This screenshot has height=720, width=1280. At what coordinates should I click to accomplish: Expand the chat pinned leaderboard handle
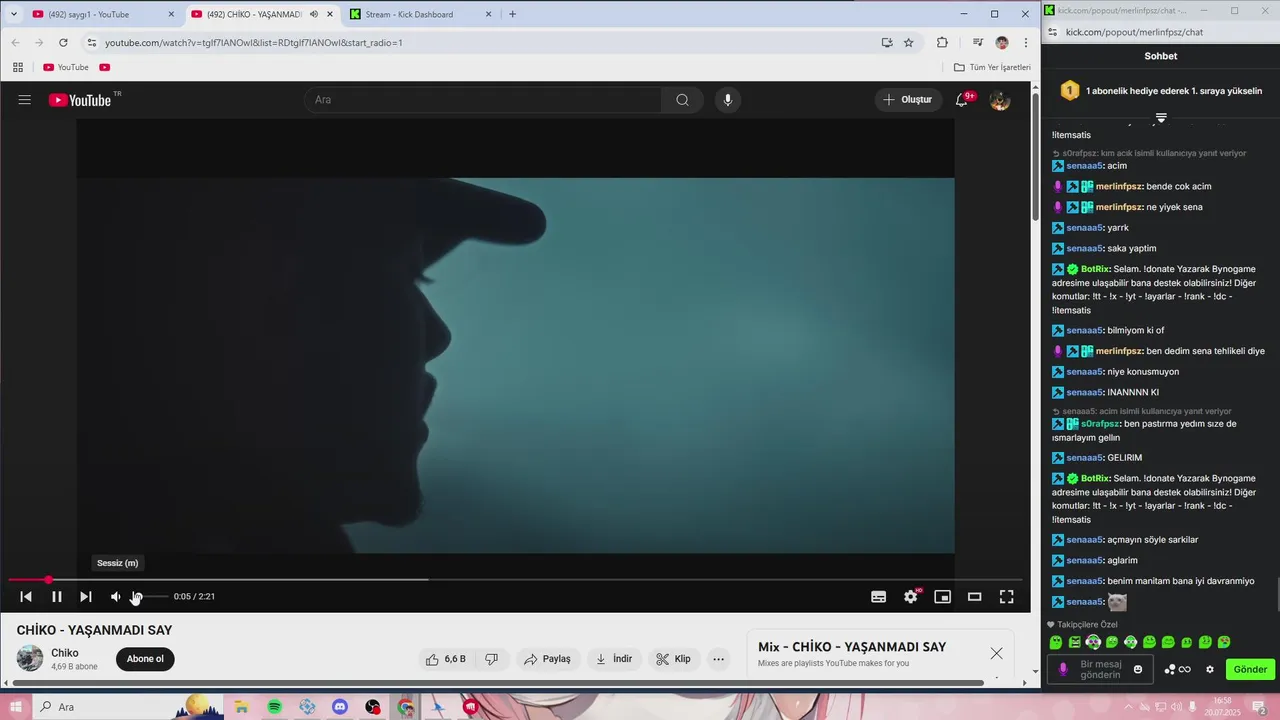1161,117
